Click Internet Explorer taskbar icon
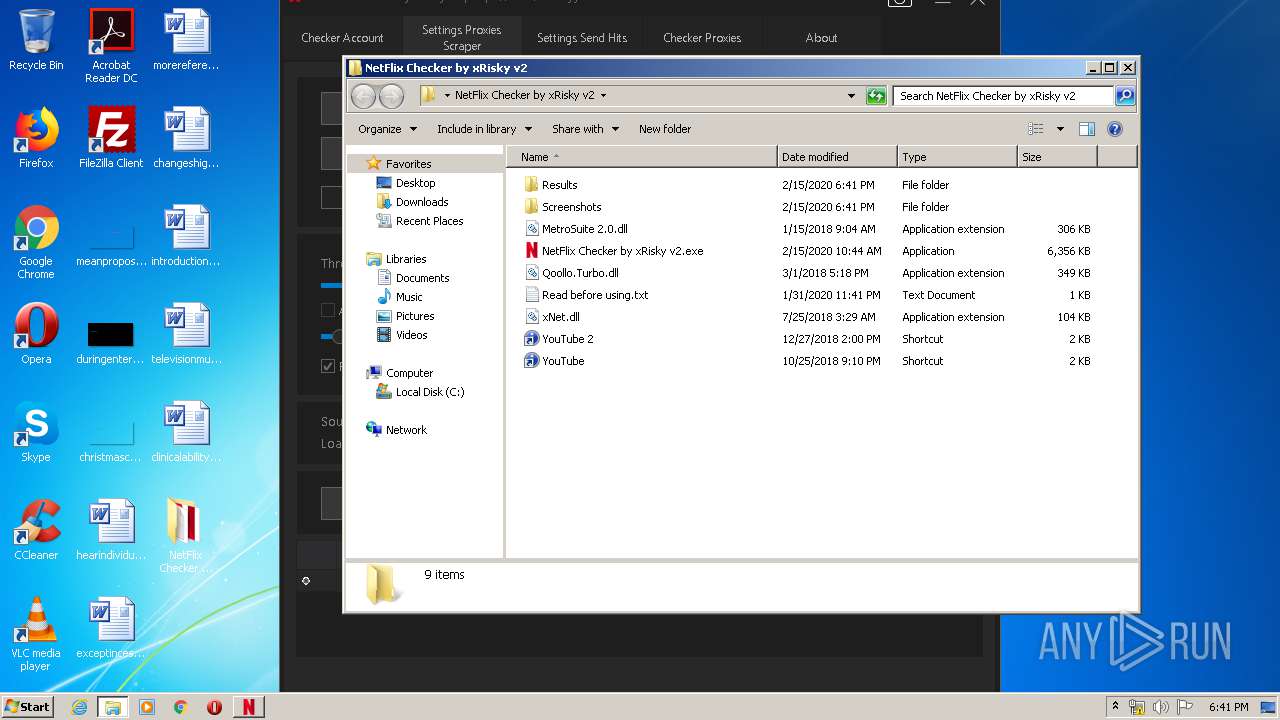1280x720 pixels. coord(79,707)
